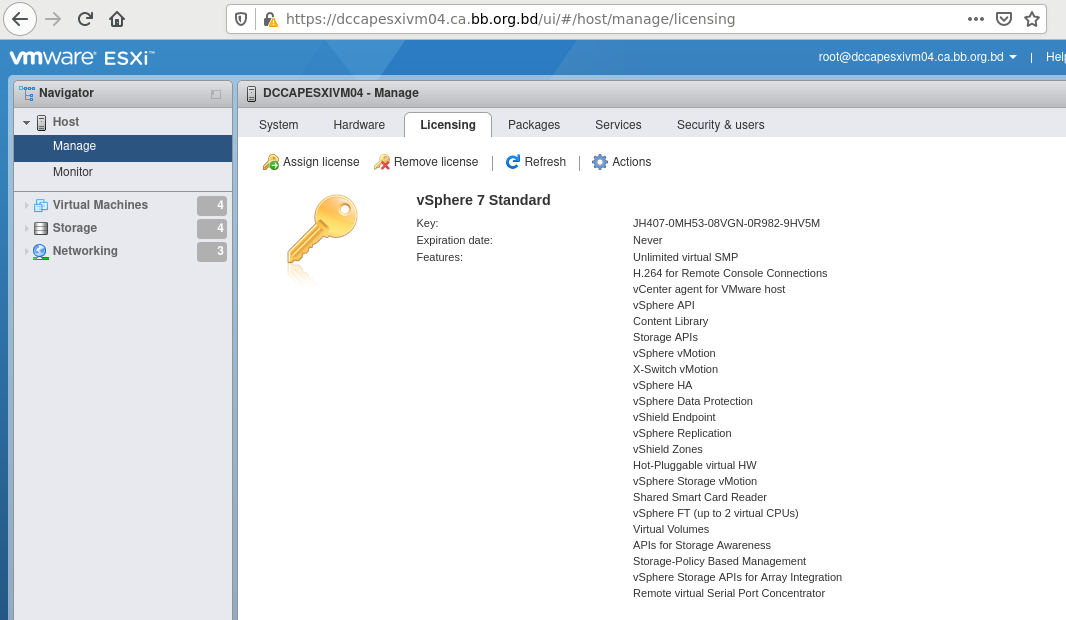Viewport: 1066px width, 620px height.
Task: Click the feature Shared Smart Card Reader
Action: (x=700, y=498)
